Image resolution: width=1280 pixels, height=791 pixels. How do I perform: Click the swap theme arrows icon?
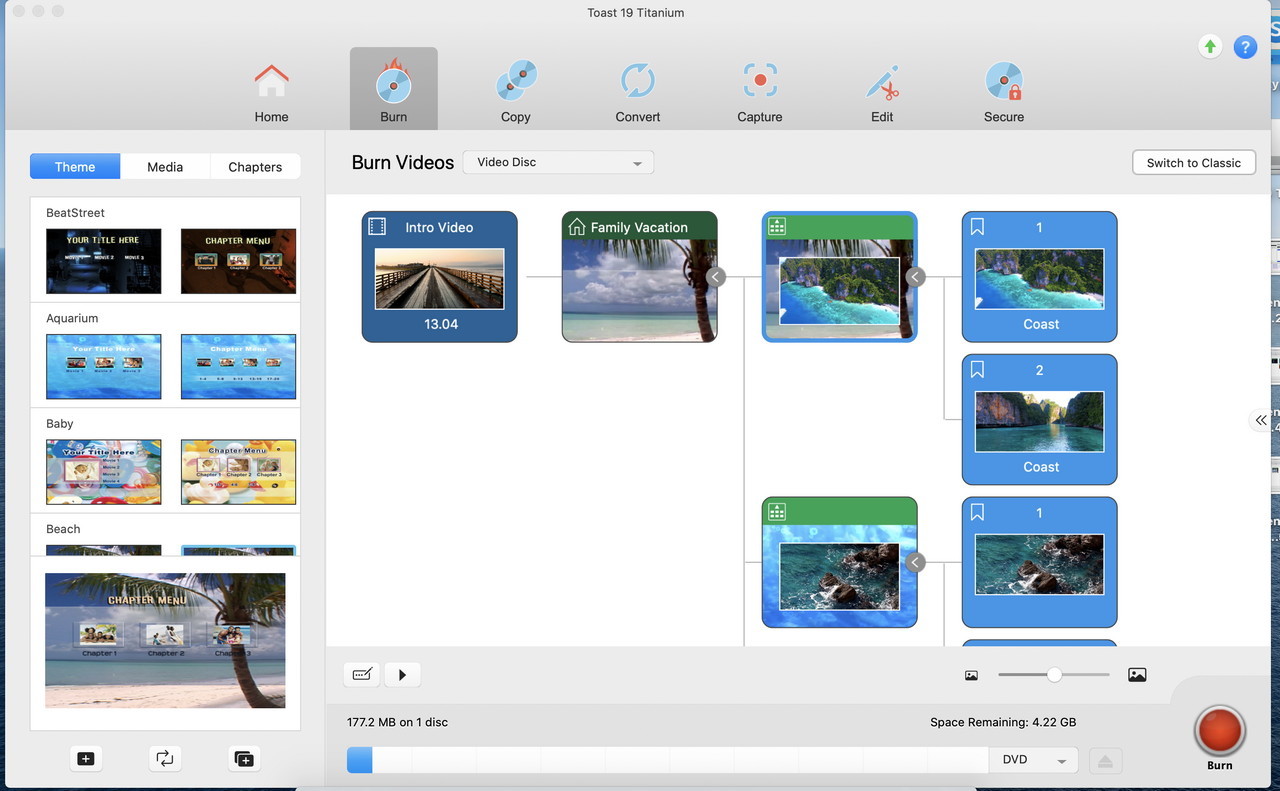tap(164, 758)
